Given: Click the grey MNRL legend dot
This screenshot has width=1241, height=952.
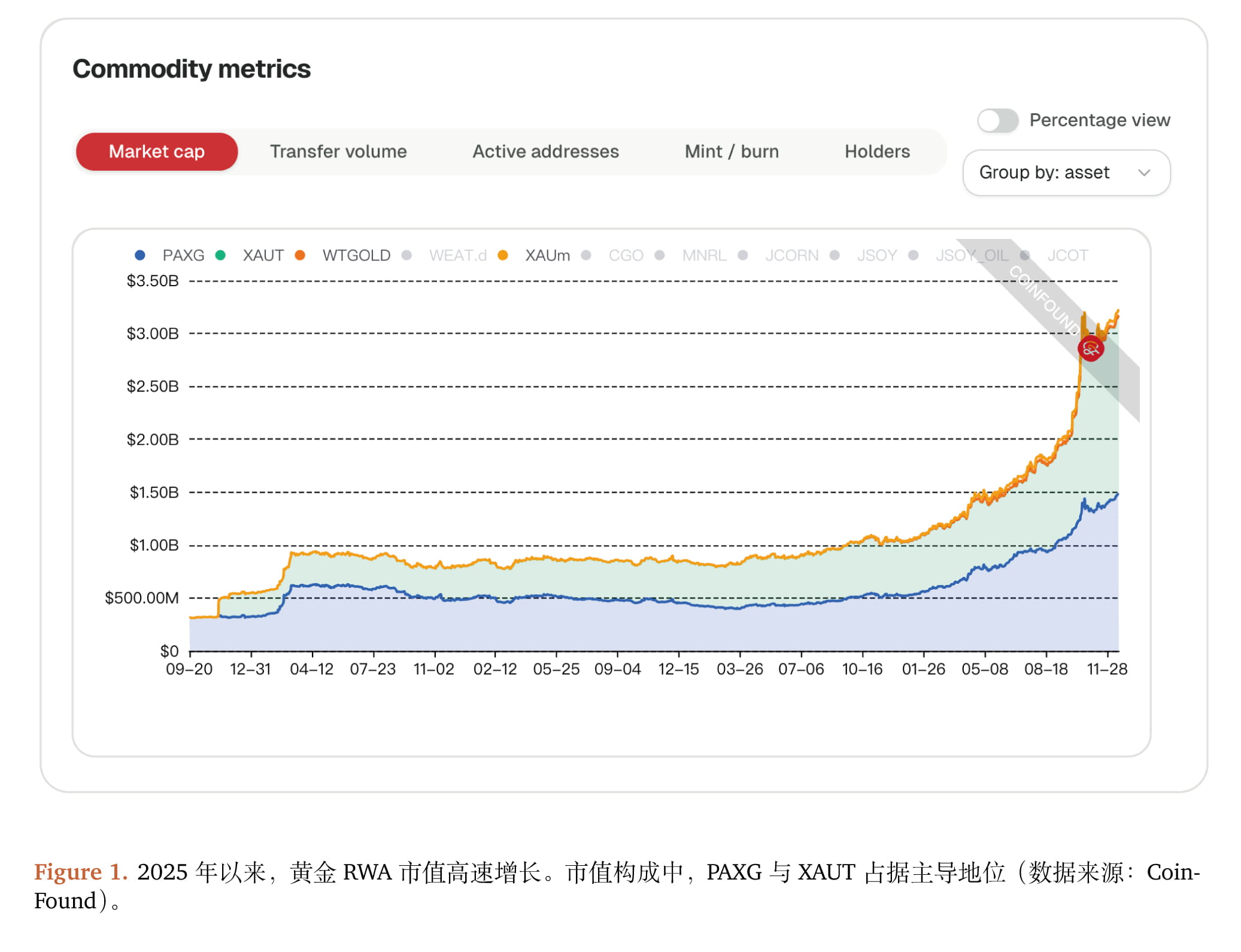Looking at the screenshot, I should [x=660, y=255].
